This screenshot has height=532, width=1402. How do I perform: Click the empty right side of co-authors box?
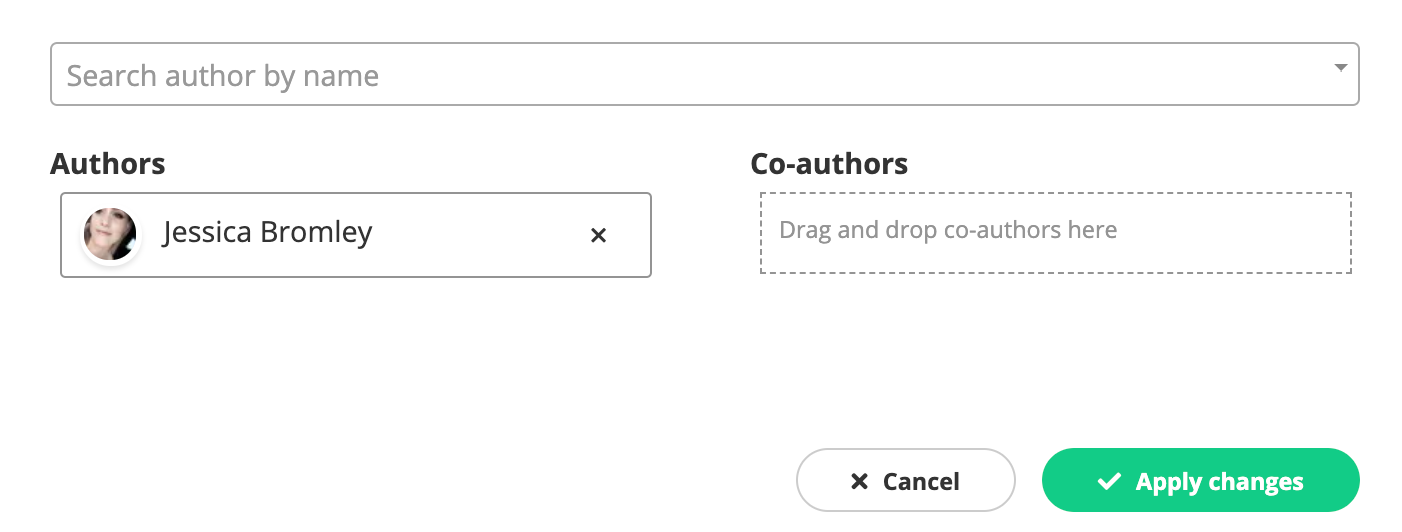[x=1235, y=233]
